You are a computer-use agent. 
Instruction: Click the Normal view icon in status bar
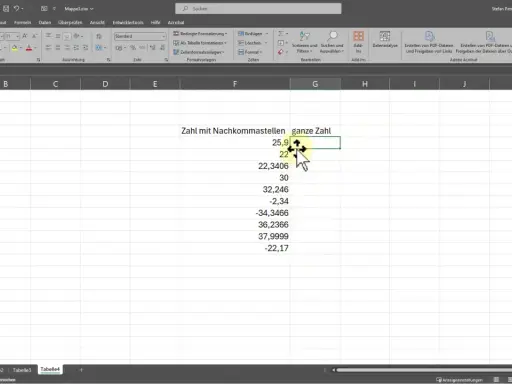click(496, 380)
